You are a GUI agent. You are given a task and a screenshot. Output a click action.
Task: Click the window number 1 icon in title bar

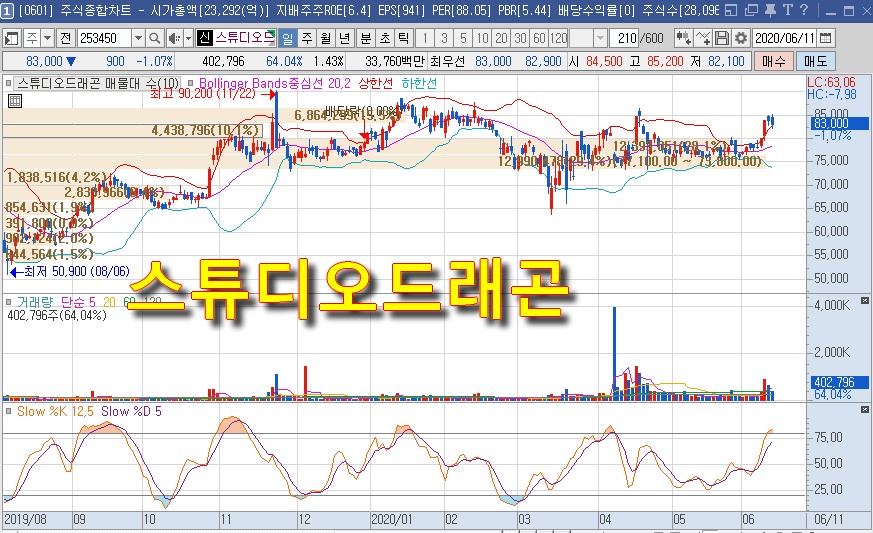(7, 10)
